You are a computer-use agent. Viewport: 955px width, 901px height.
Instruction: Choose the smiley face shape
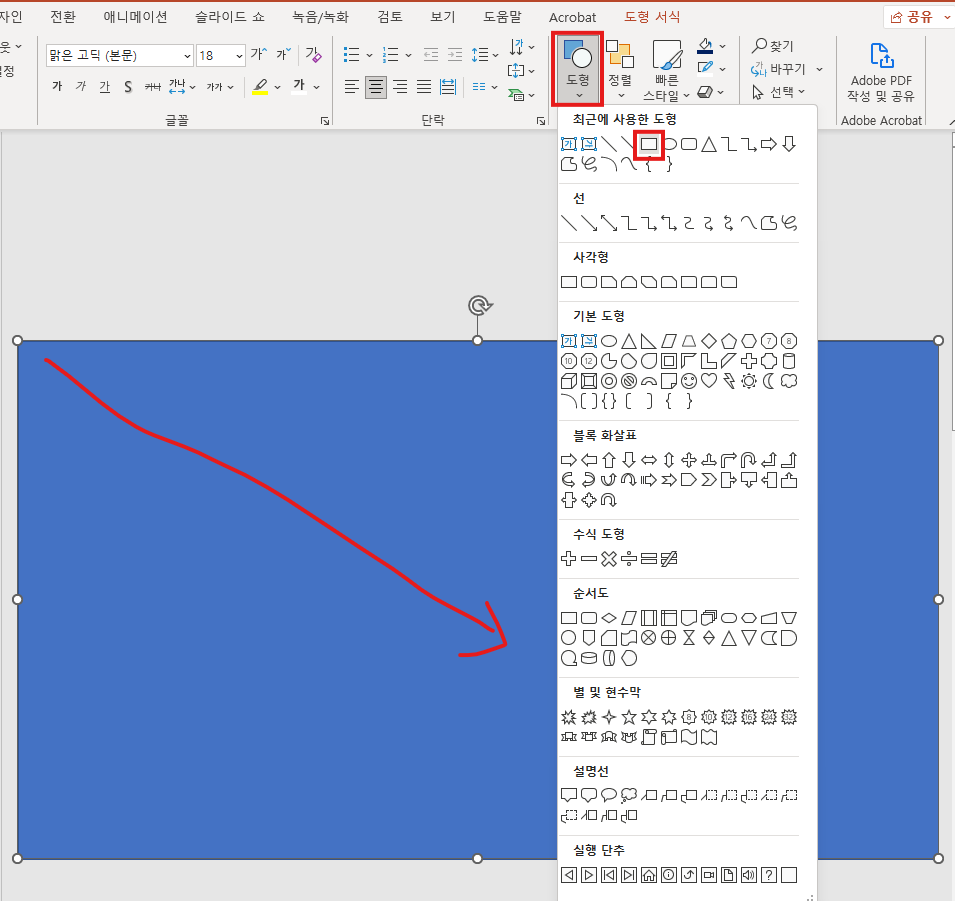(x=689, y=381)
